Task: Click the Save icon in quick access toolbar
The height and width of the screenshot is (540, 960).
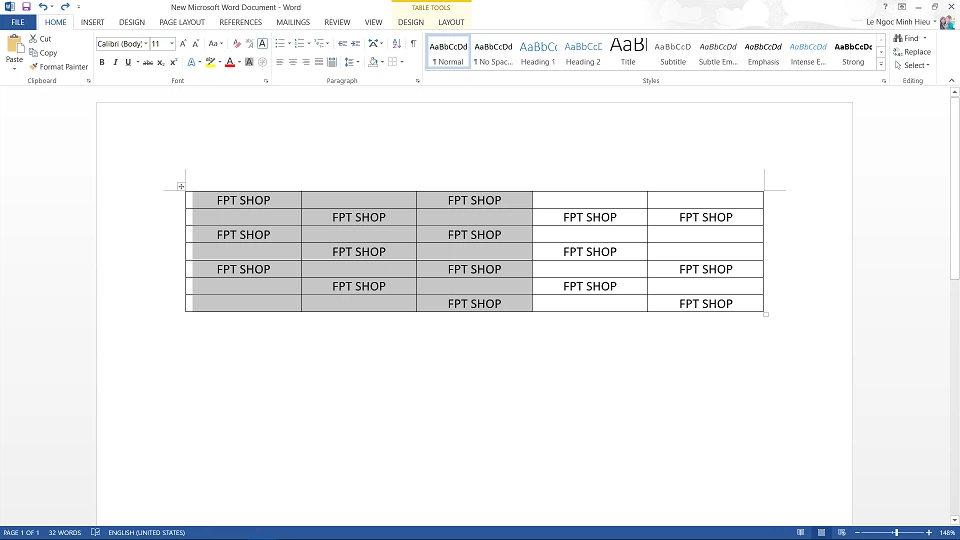Action: click(x=26, y=7)
